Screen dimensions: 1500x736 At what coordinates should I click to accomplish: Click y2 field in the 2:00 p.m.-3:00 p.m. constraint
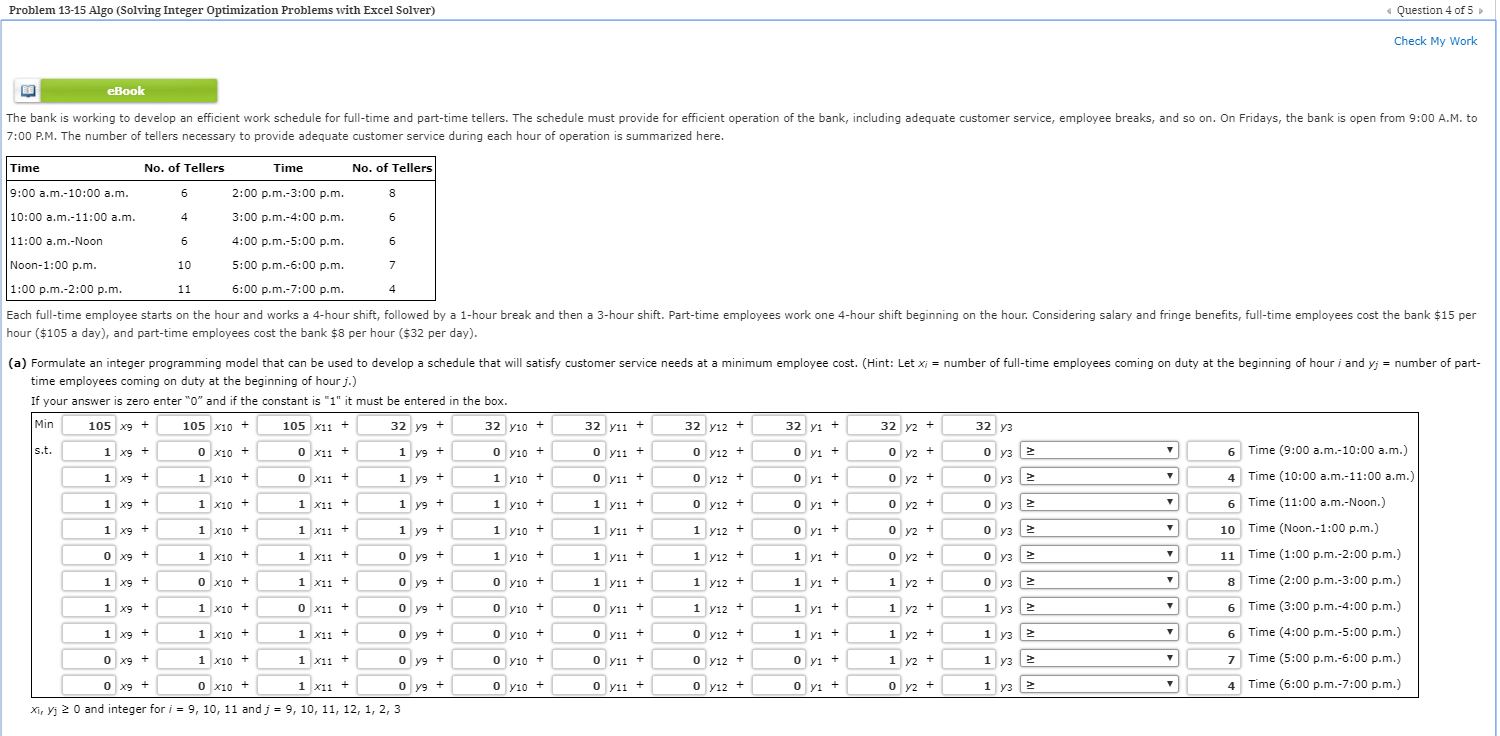pos(874,581)
